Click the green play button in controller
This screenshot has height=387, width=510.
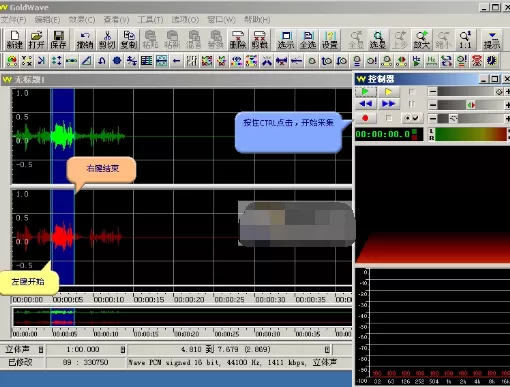pyautogui.click(x=365, y=91)
